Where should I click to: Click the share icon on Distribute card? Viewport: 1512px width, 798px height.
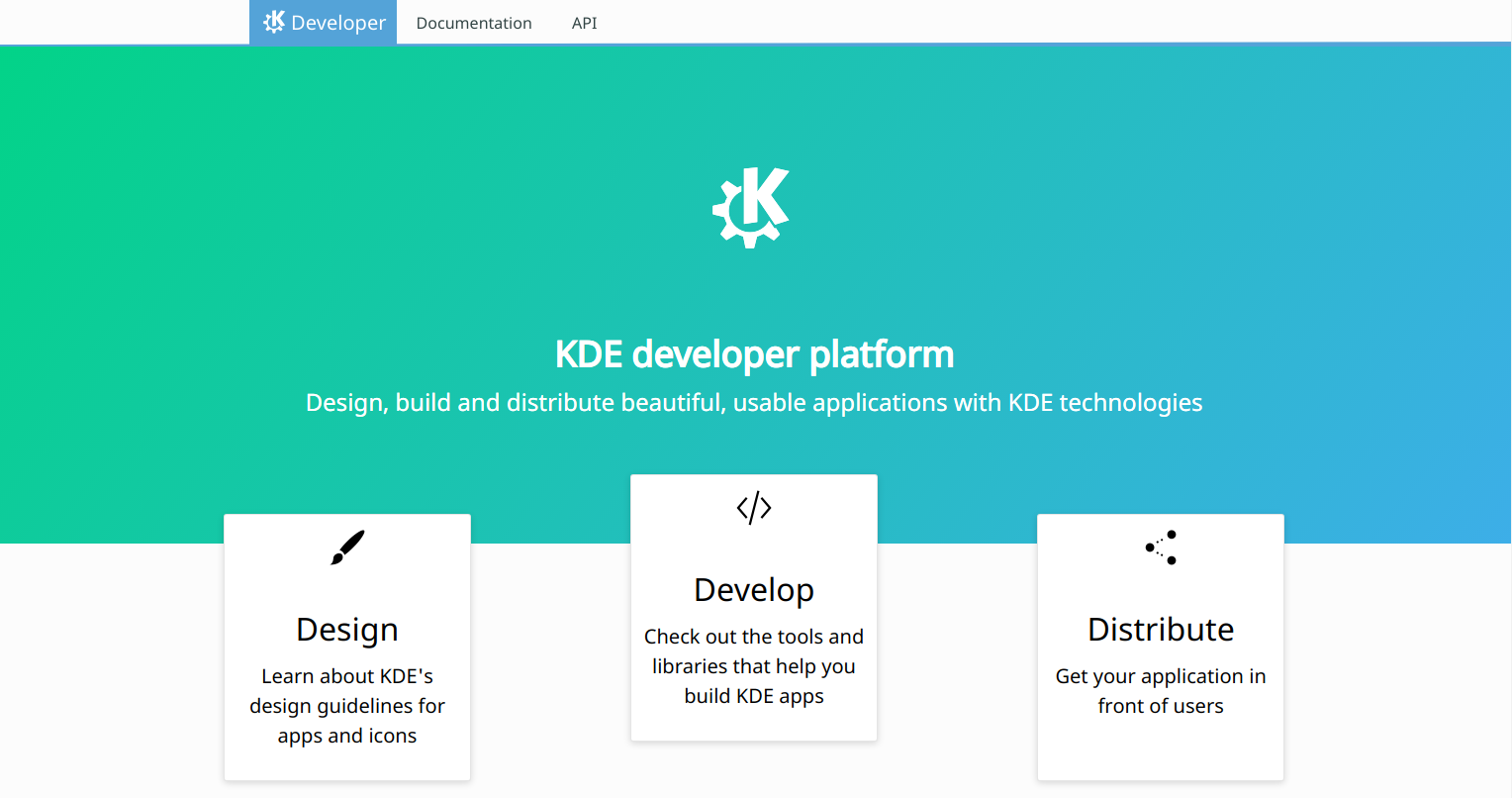point(1161,548)
